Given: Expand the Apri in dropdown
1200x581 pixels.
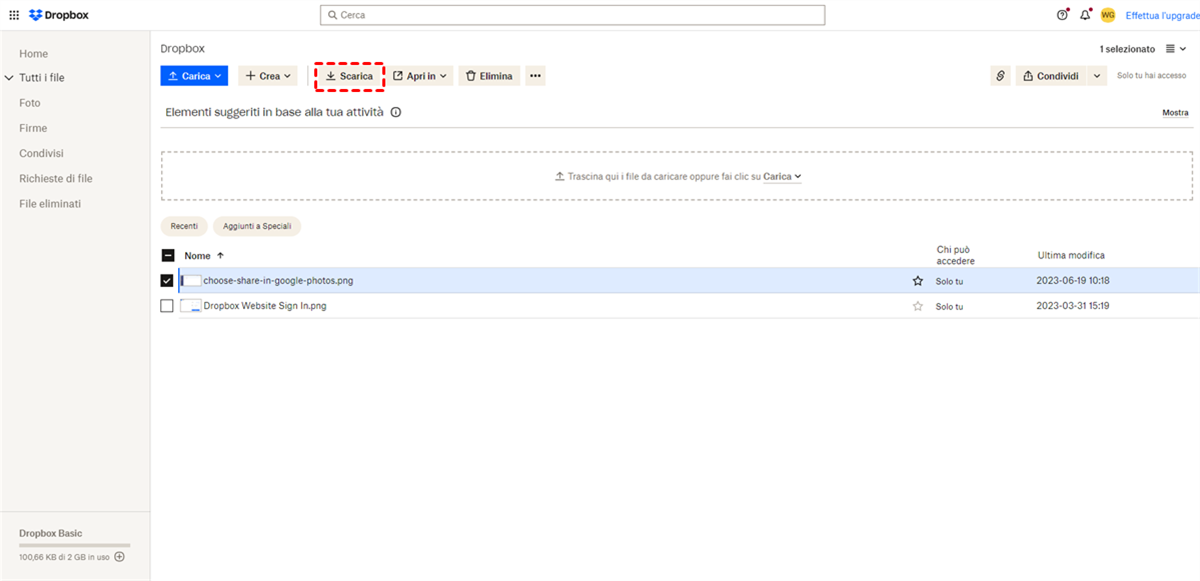Looking at the screenshot, I should pyautogui.click(x=420, y=76).
